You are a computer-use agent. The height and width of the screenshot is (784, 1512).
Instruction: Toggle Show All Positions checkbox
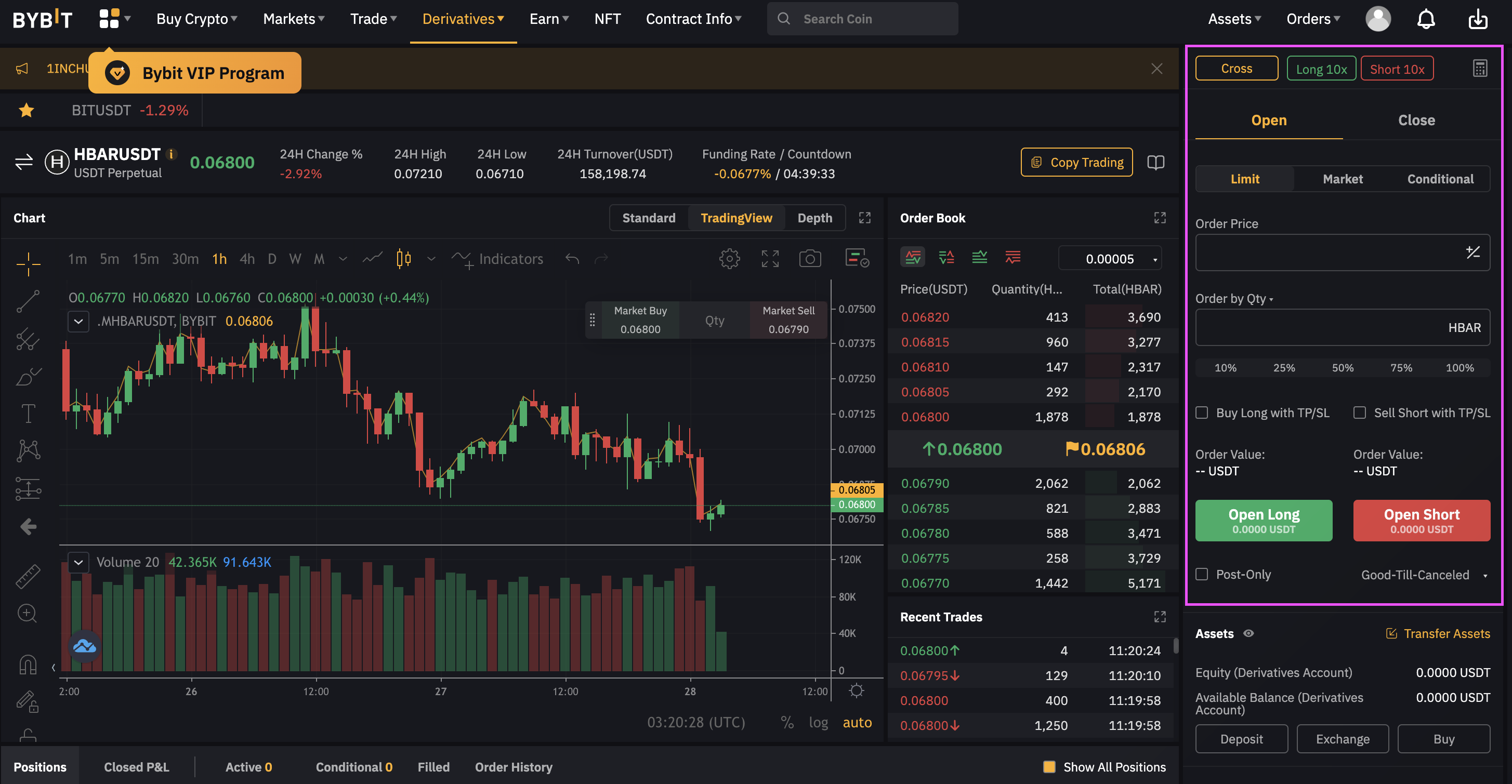[x=1049, y=767]
